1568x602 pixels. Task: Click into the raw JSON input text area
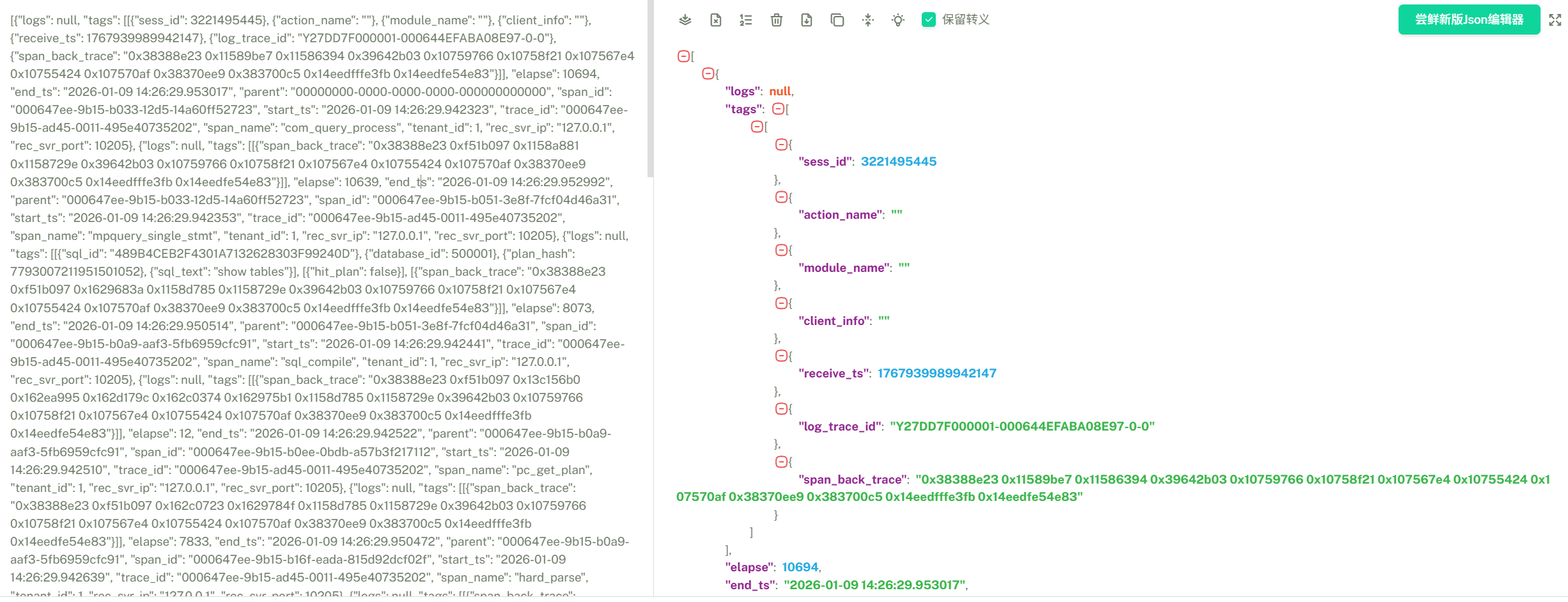(x=323, y=301)
